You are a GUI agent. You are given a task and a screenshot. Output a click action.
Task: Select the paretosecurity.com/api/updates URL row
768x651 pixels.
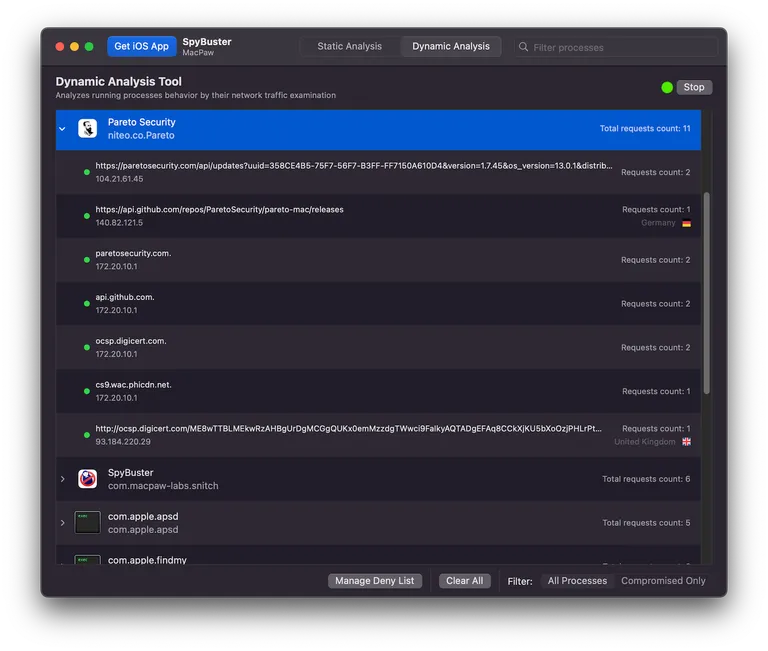[x=378, y=172]
